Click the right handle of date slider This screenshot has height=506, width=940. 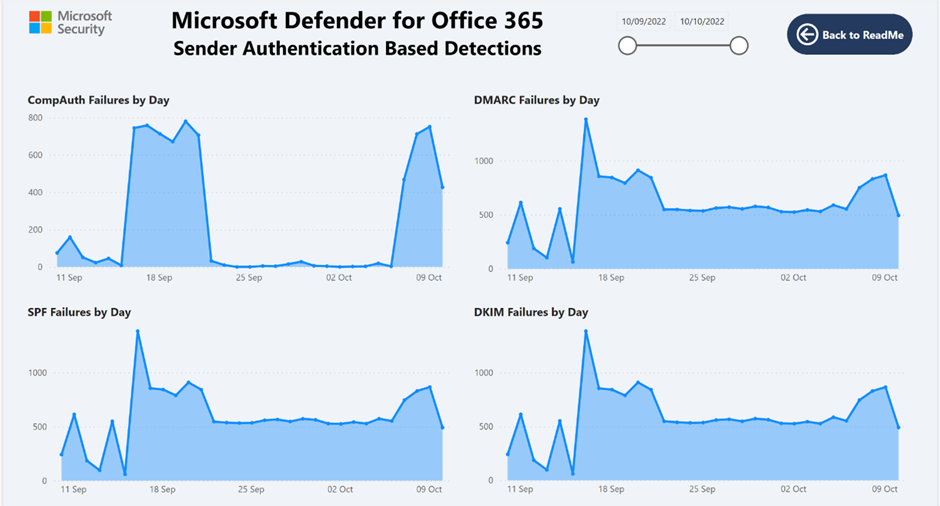coord(739,46)
